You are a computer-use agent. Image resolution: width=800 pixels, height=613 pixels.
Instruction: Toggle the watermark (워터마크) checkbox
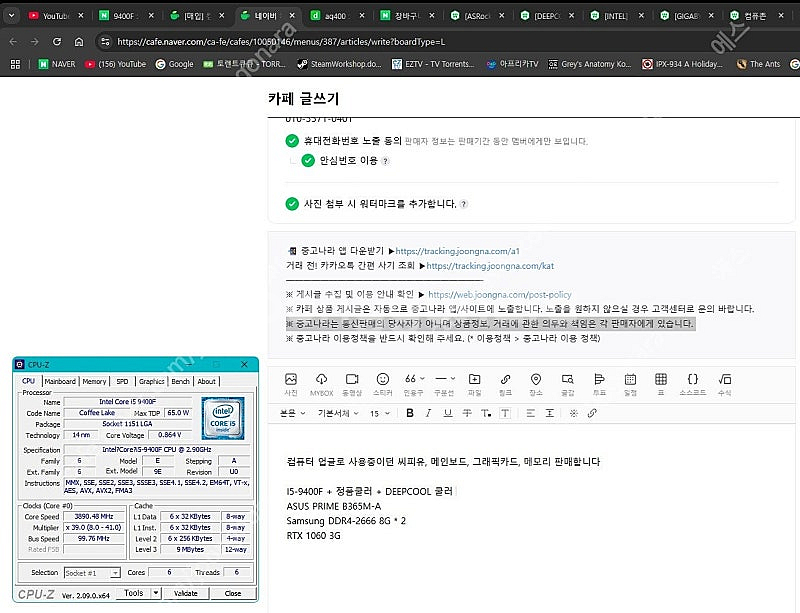(x=292, y=204)
